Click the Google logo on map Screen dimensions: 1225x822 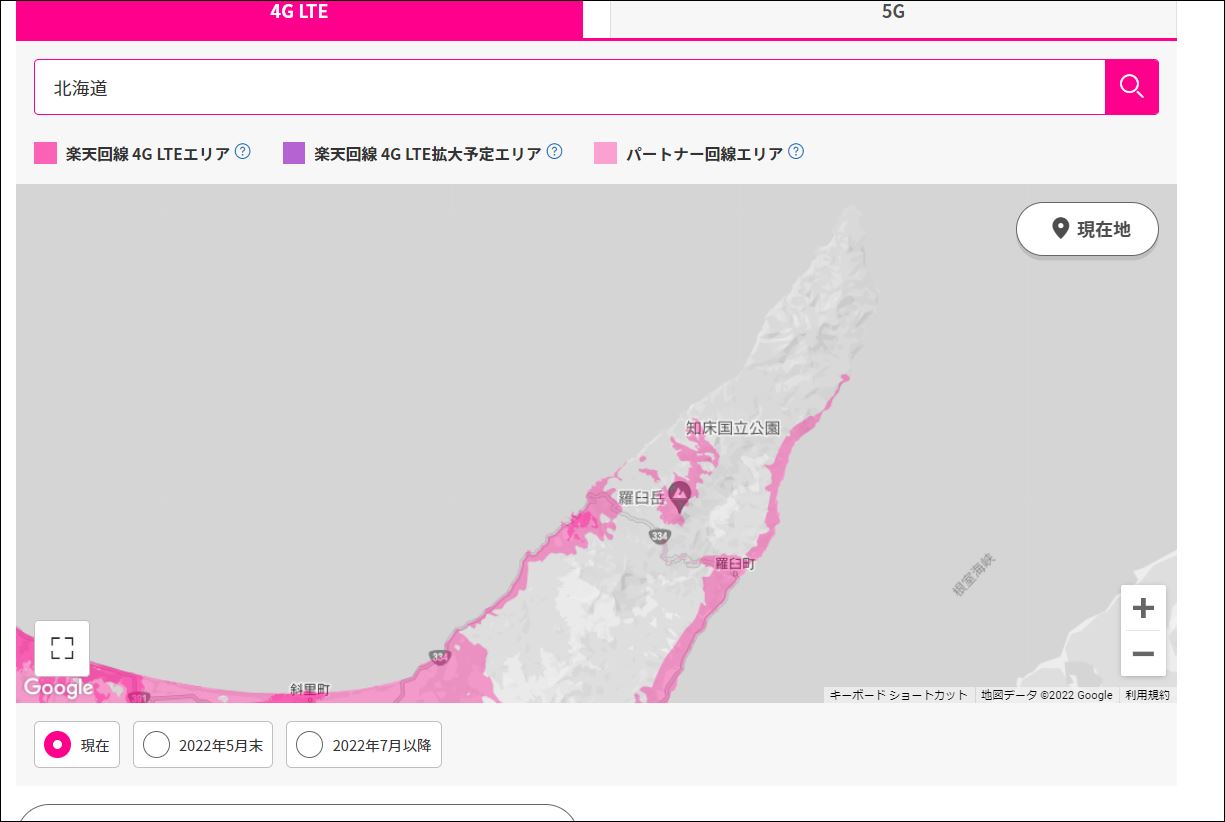click(x=58, y=688)
